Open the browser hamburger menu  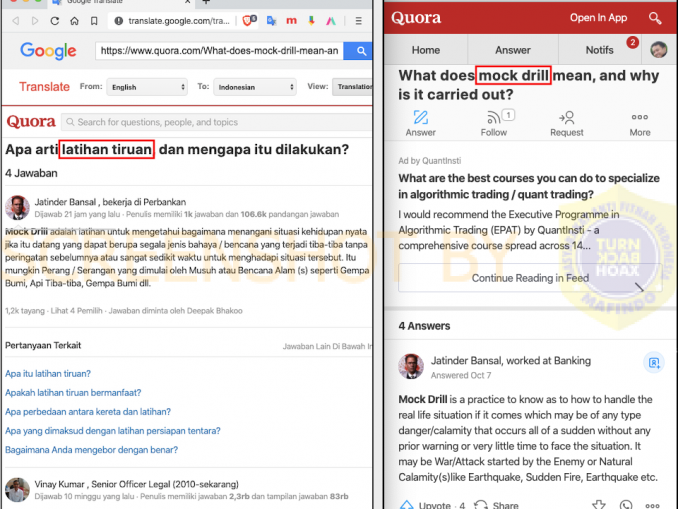click(x=358, y=20)
